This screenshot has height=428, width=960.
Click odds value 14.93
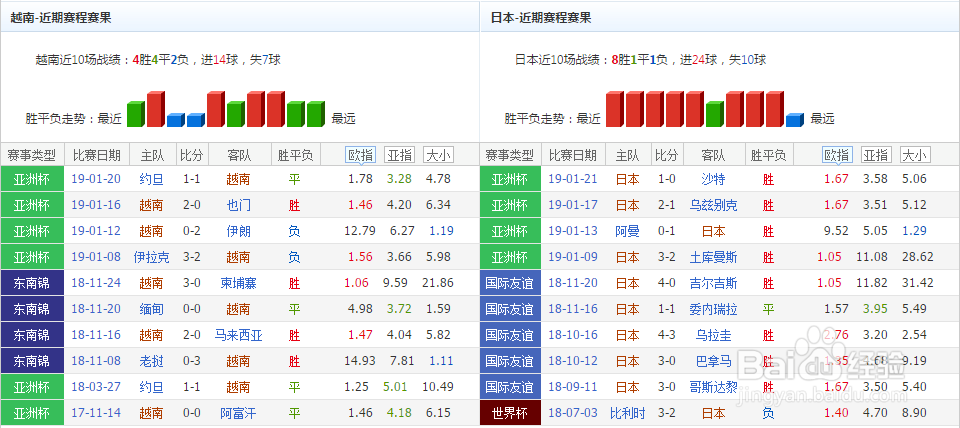pos(359,361)
